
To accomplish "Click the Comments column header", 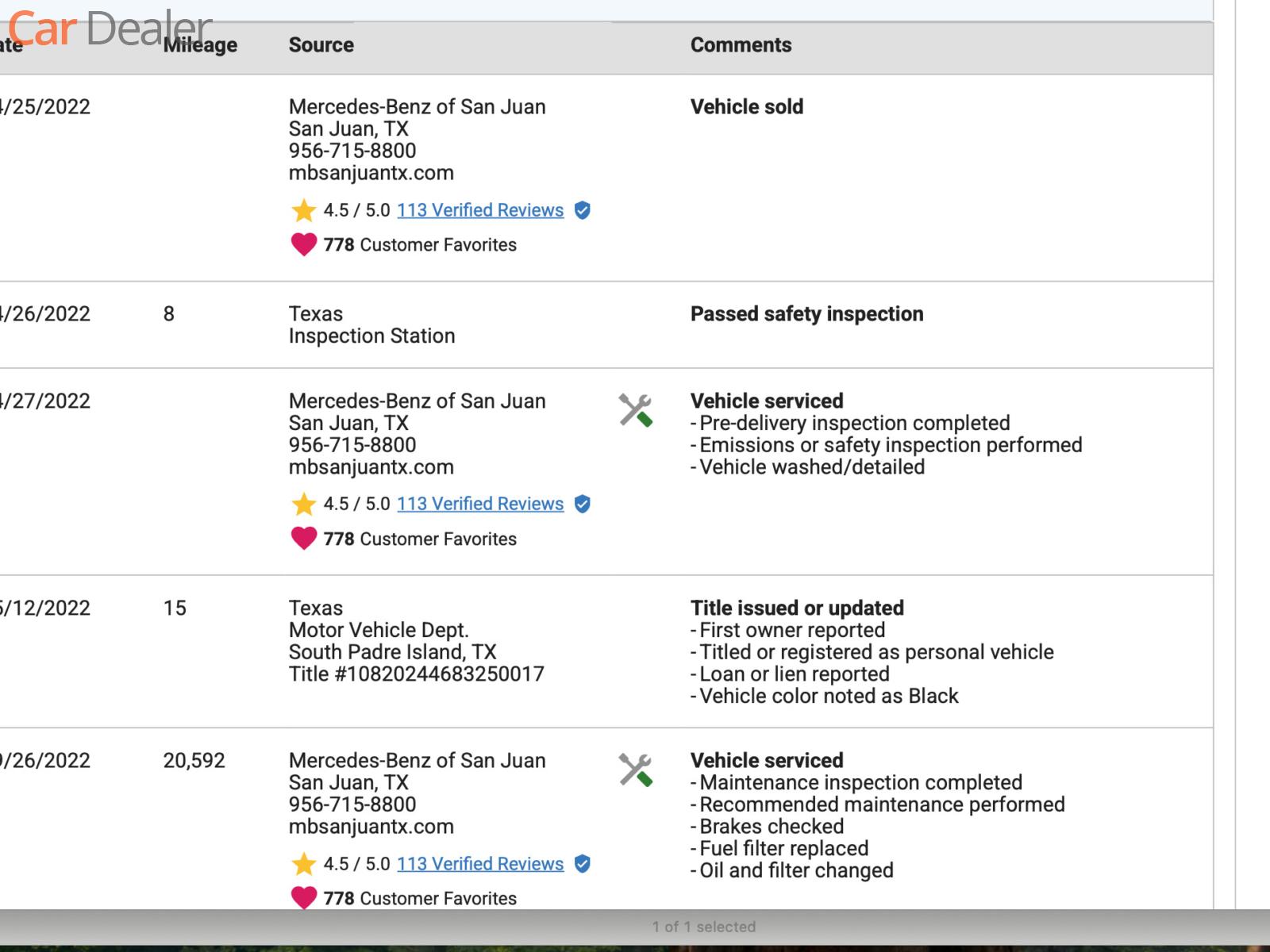I will (741, 45).
